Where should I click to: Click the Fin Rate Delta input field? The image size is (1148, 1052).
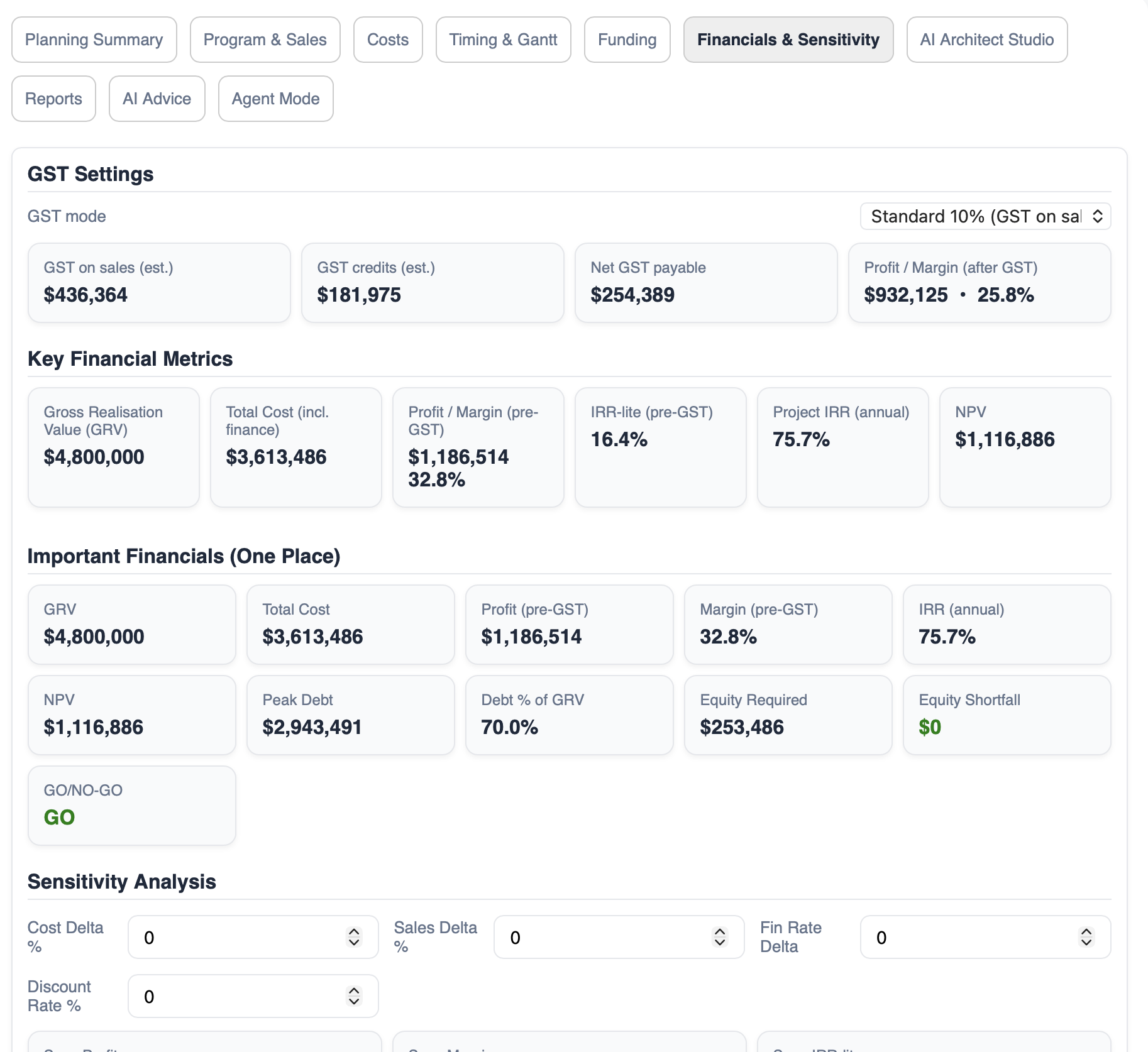click(985, 937)
